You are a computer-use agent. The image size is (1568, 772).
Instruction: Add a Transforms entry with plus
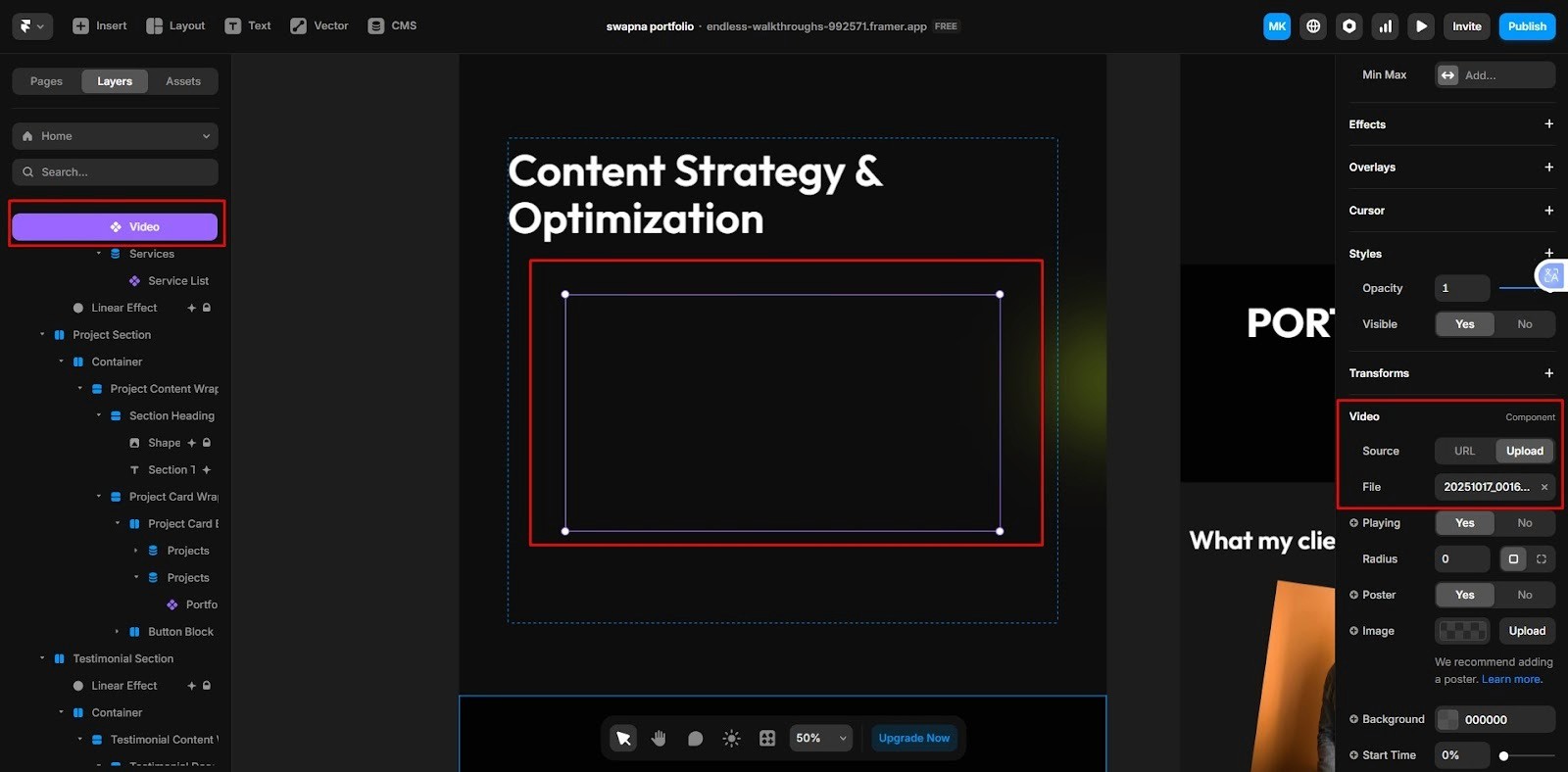pyautogui.click(x=1548, y=373)
